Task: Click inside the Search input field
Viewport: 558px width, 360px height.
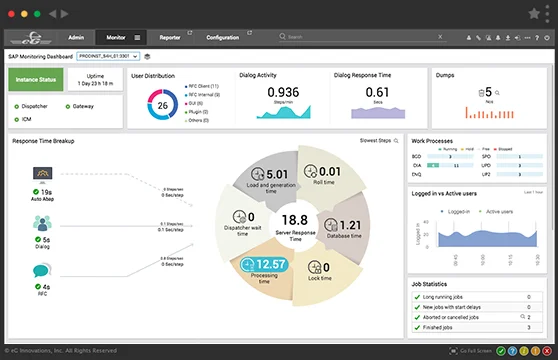Action: click(x=361, y=37)
